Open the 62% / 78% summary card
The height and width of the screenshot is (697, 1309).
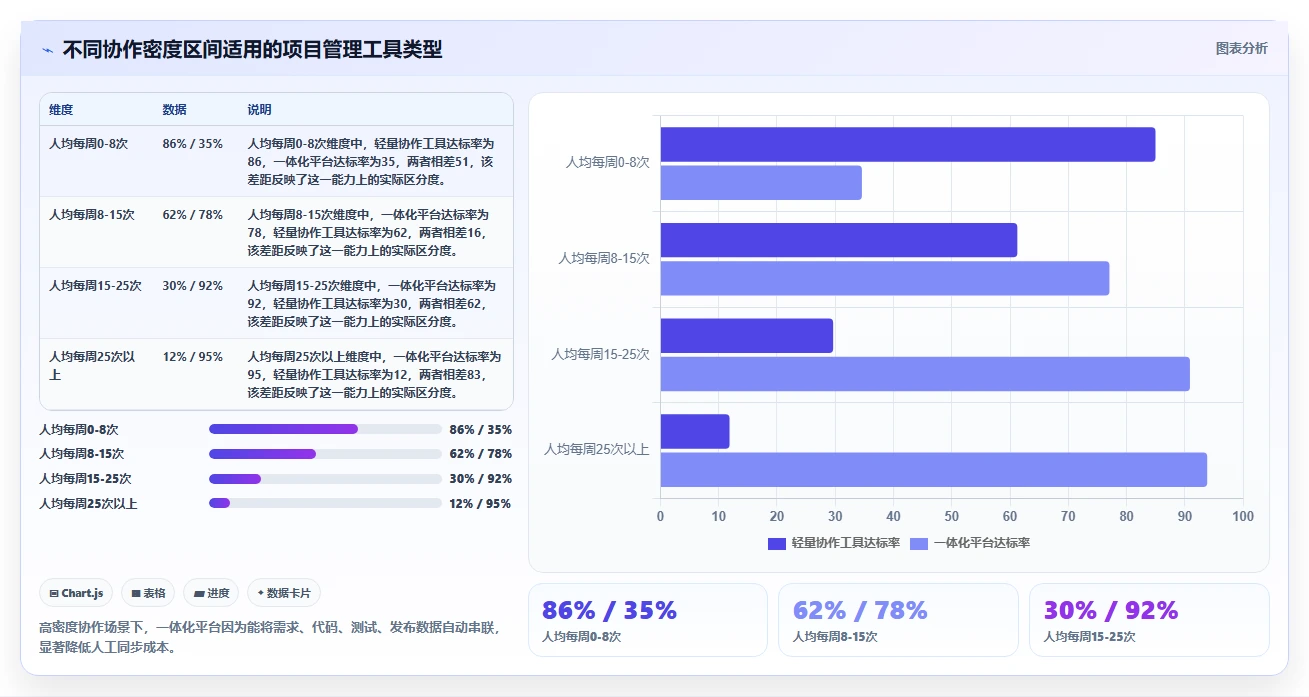pyautogui.click(x=898, y=620)
